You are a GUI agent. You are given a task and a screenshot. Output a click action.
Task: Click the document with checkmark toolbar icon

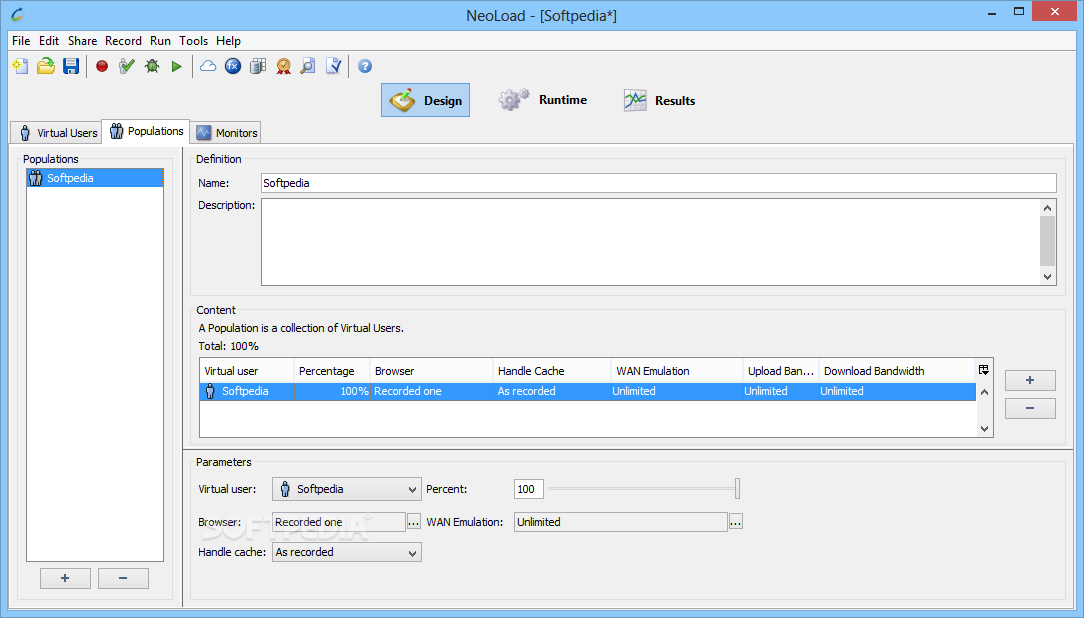[x=333, y=66]
